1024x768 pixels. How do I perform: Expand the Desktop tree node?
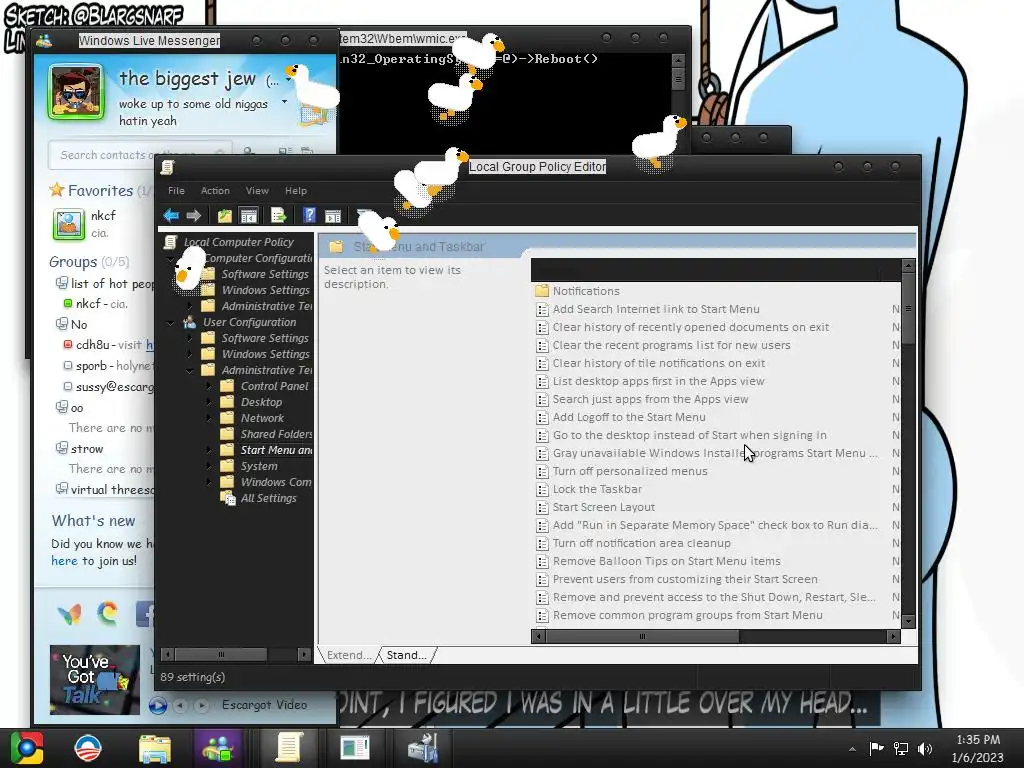click(x=209, y=402)
